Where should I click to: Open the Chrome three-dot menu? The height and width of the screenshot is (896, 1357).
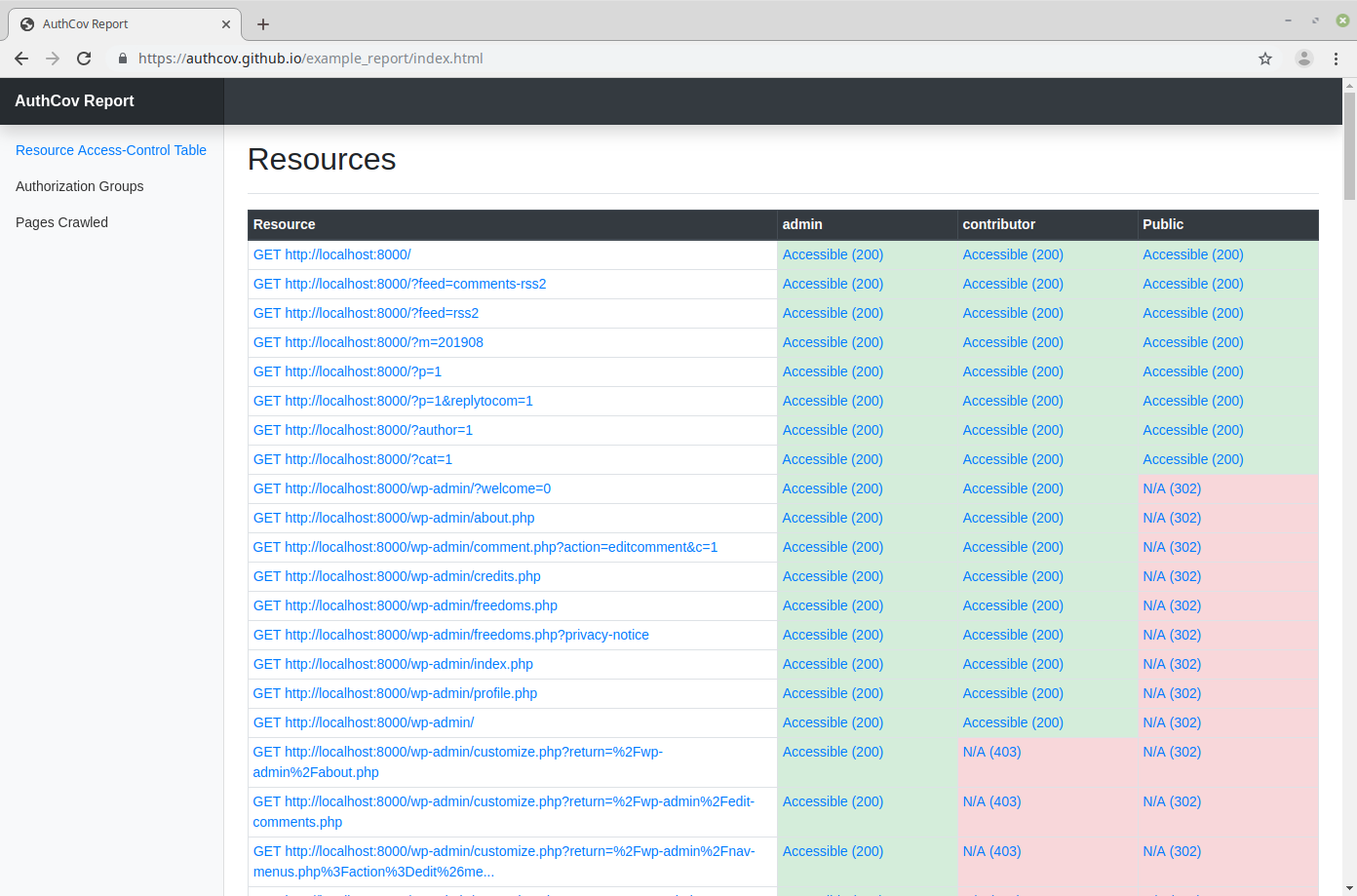coord(1336,58)
